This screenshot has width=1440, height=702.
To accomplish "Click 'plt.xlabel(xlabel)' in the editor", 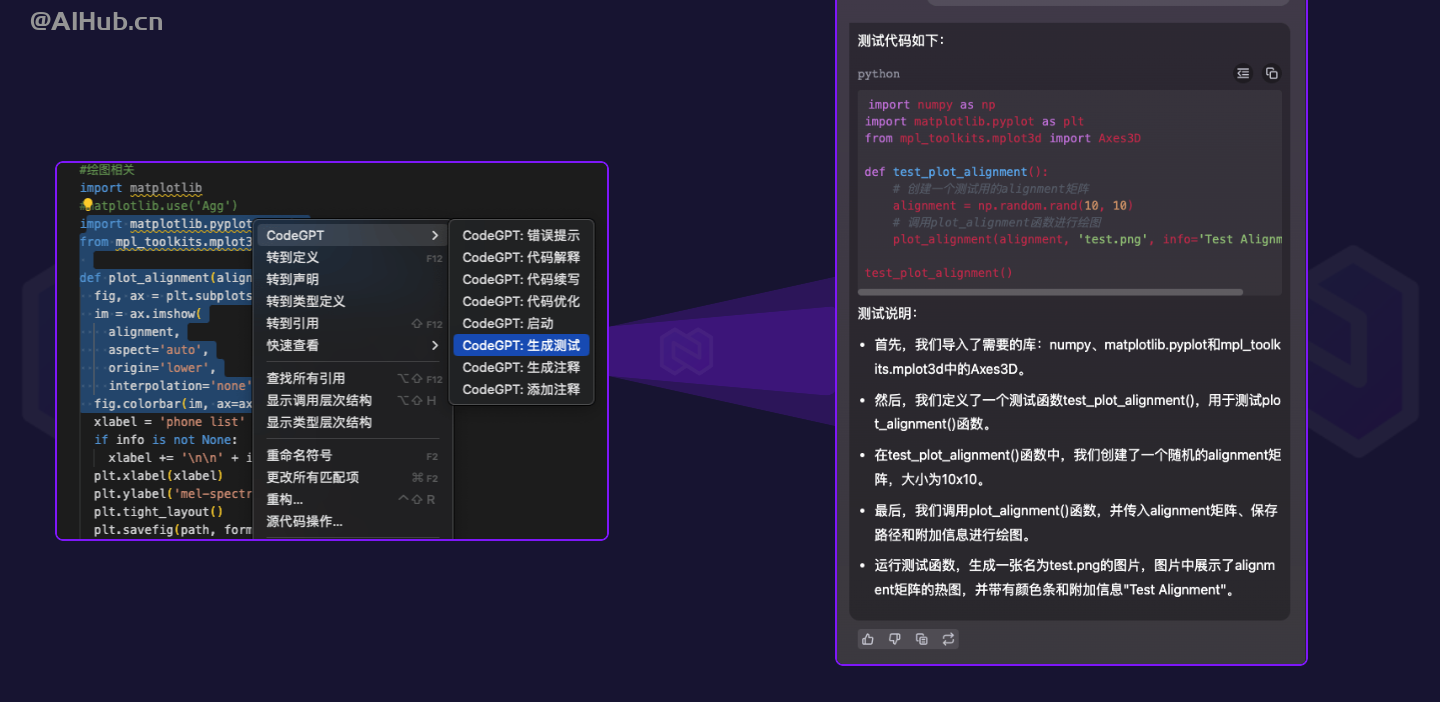I will tap(159, 476).
